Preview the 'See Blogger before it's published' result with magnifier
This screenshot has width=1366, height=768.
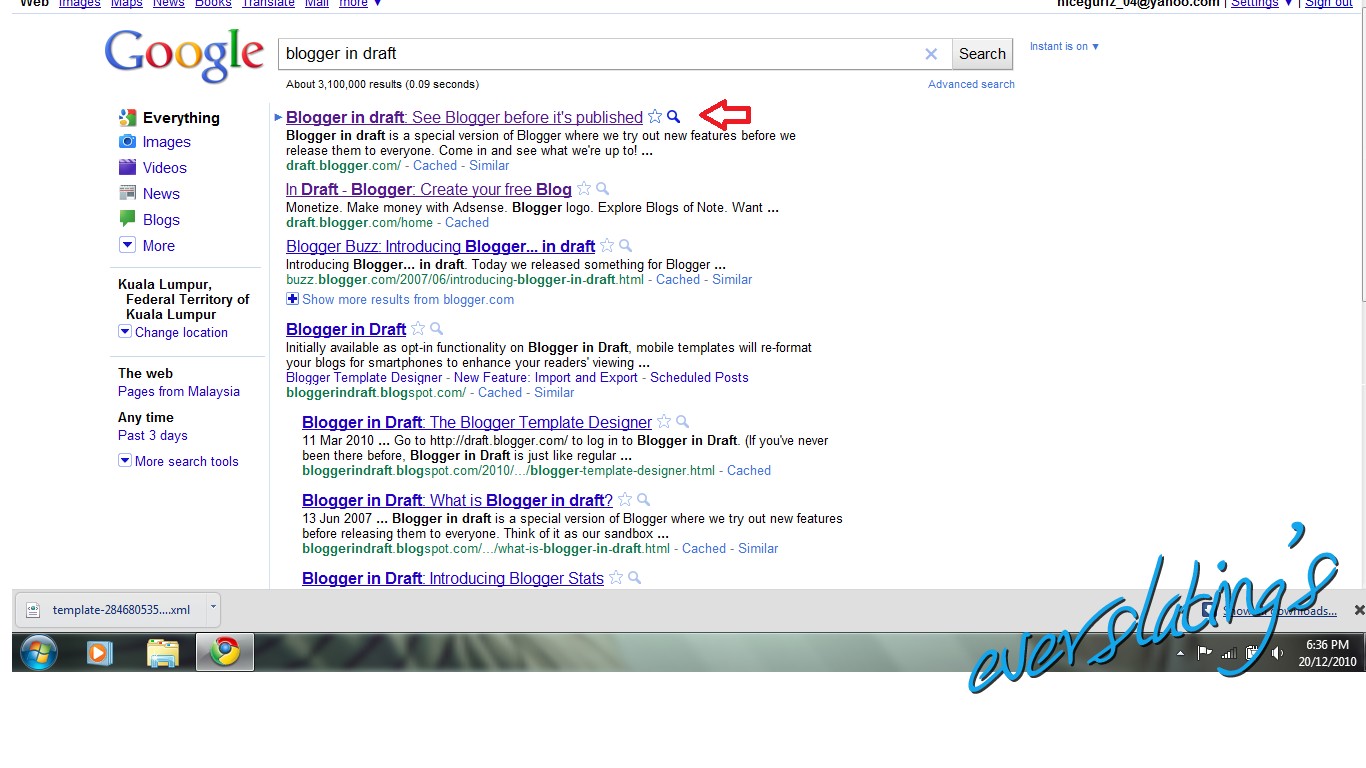click(674, 117)
